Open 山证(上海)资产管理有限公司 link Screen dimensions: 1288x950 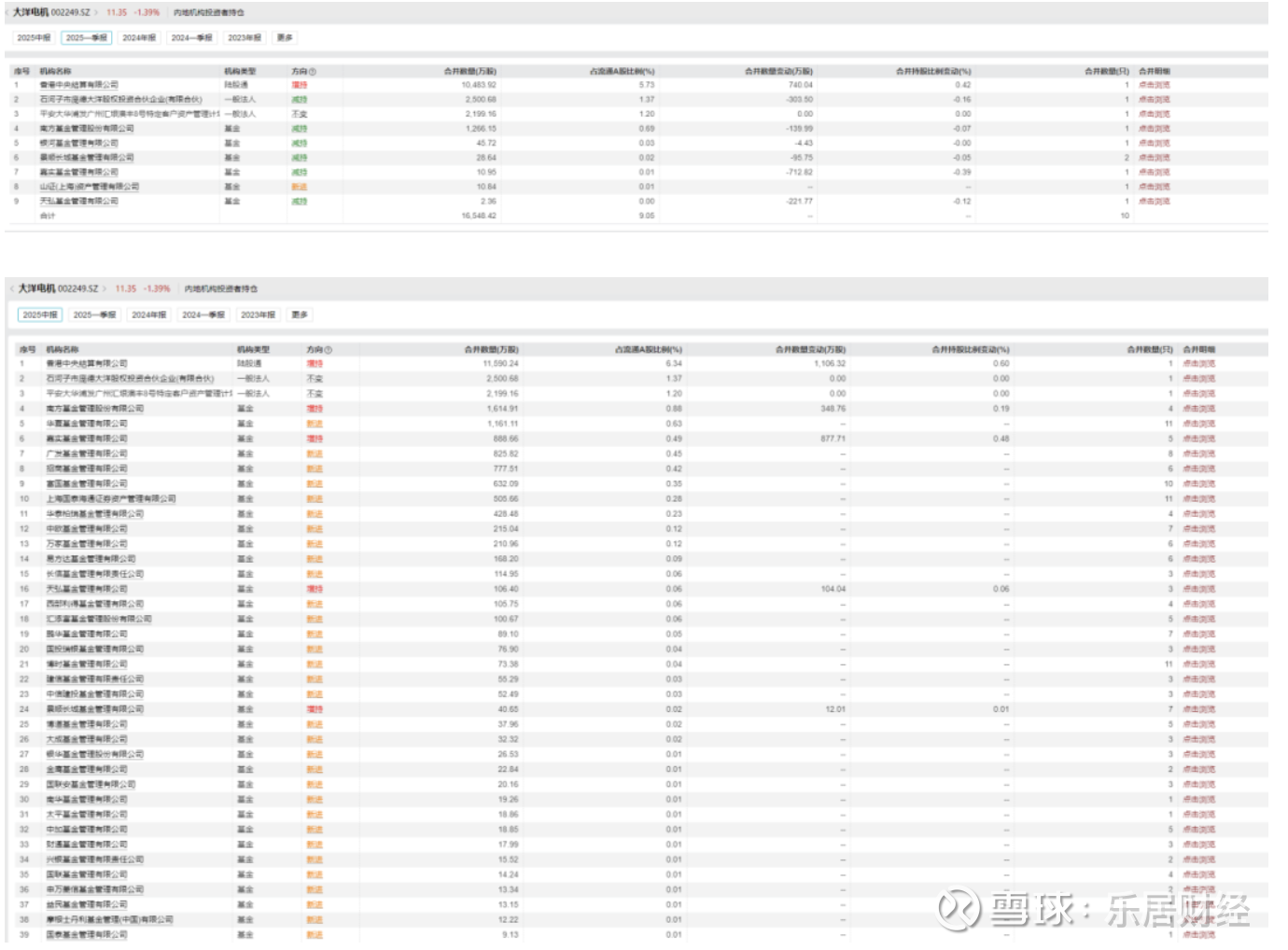coord(89,187)
